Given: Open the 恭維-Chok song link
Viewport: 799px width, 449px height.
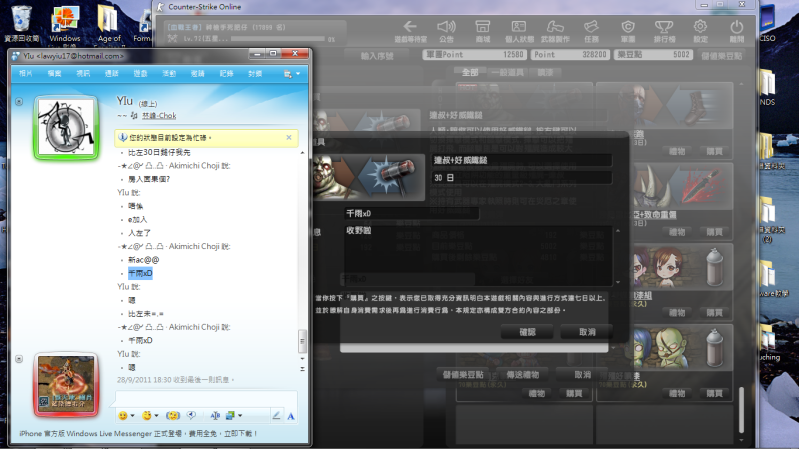Looking at the screenshot, I should click(x=158, y=116).
